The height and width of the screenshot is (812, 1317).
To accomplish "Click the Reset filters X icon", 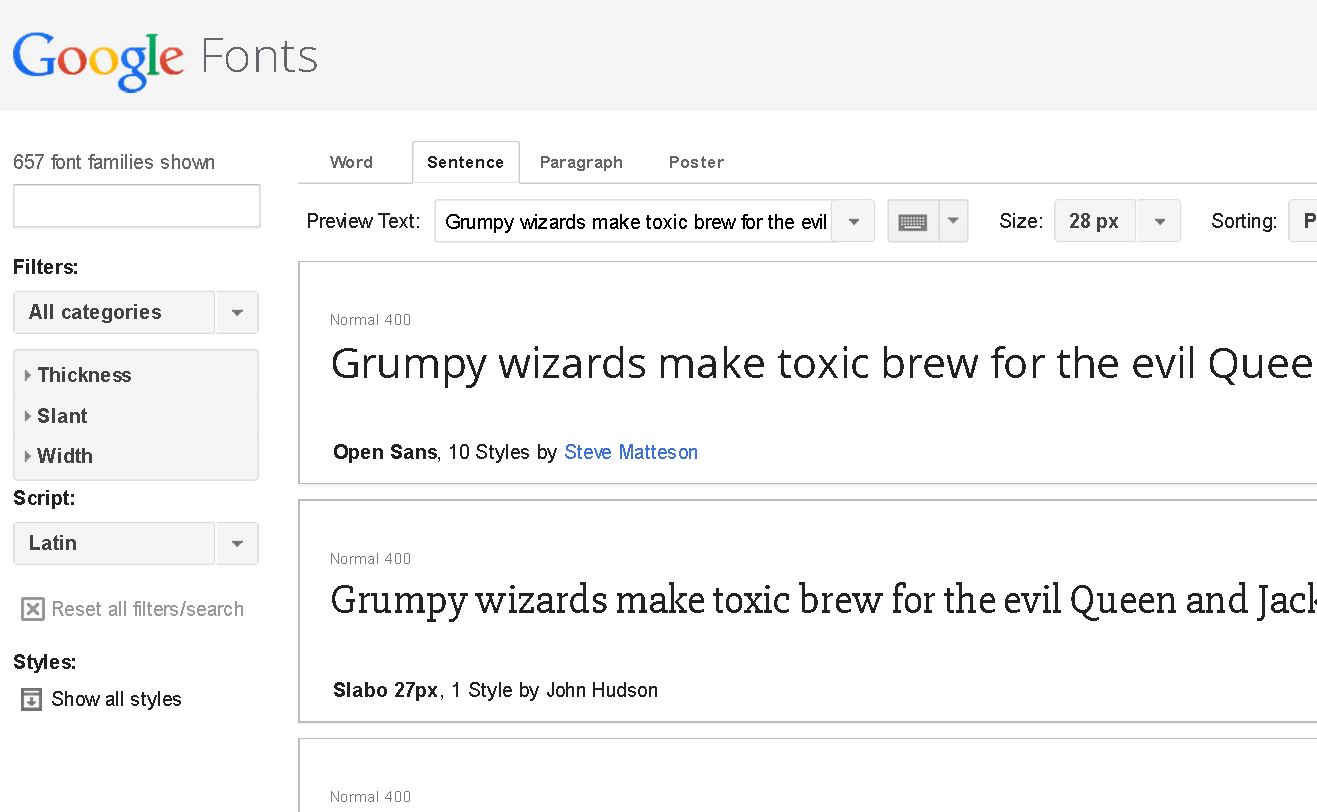I will pos(33,609).
